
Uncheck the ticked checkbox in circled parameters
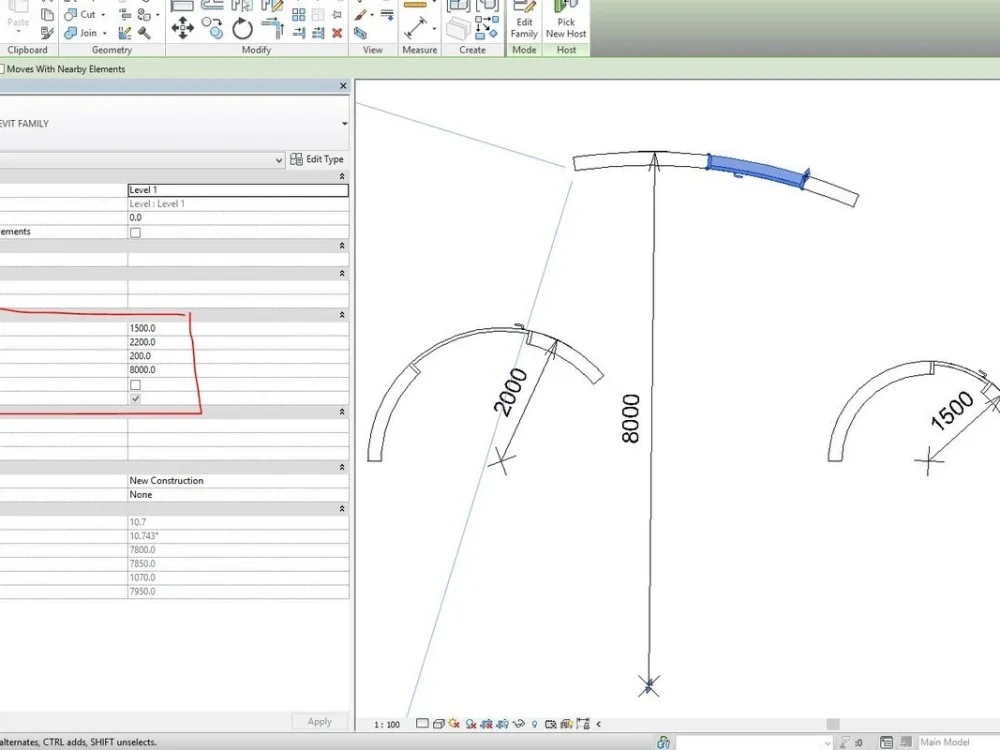(135, 398)
